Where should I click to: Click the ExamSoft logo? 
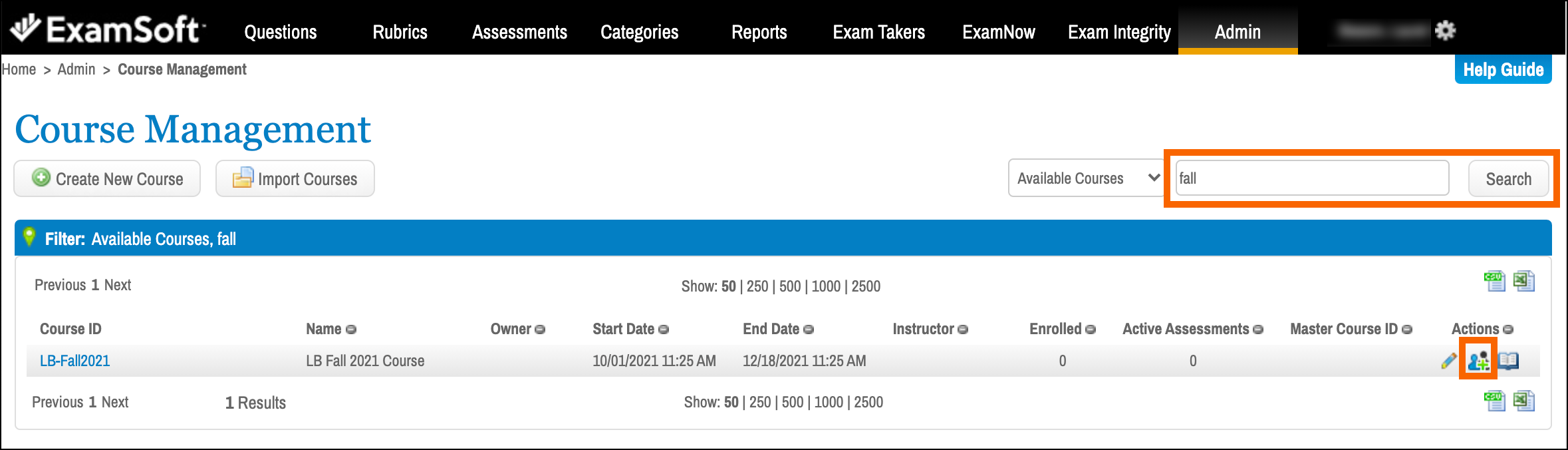coord(108,30)
